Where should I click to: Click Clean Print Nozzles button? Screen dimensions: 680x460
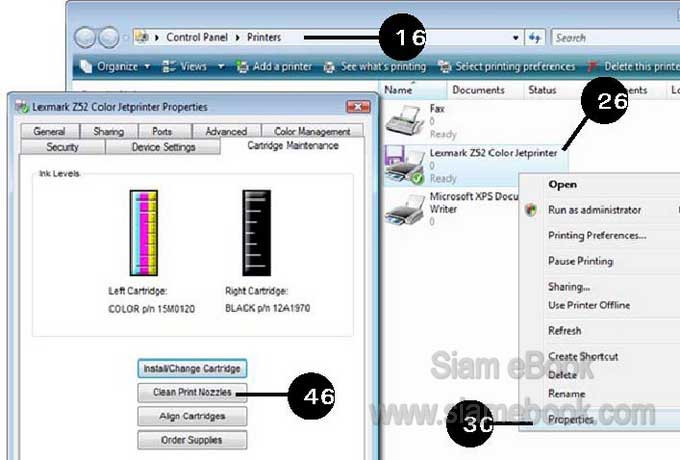pos(192,392)
